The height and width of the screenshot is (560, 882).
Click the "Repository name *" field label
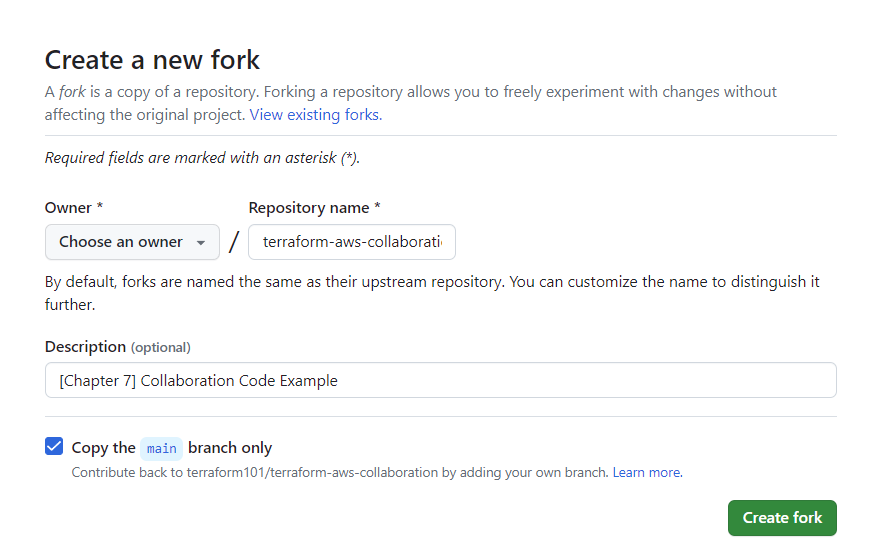click(x=314, y=208)
